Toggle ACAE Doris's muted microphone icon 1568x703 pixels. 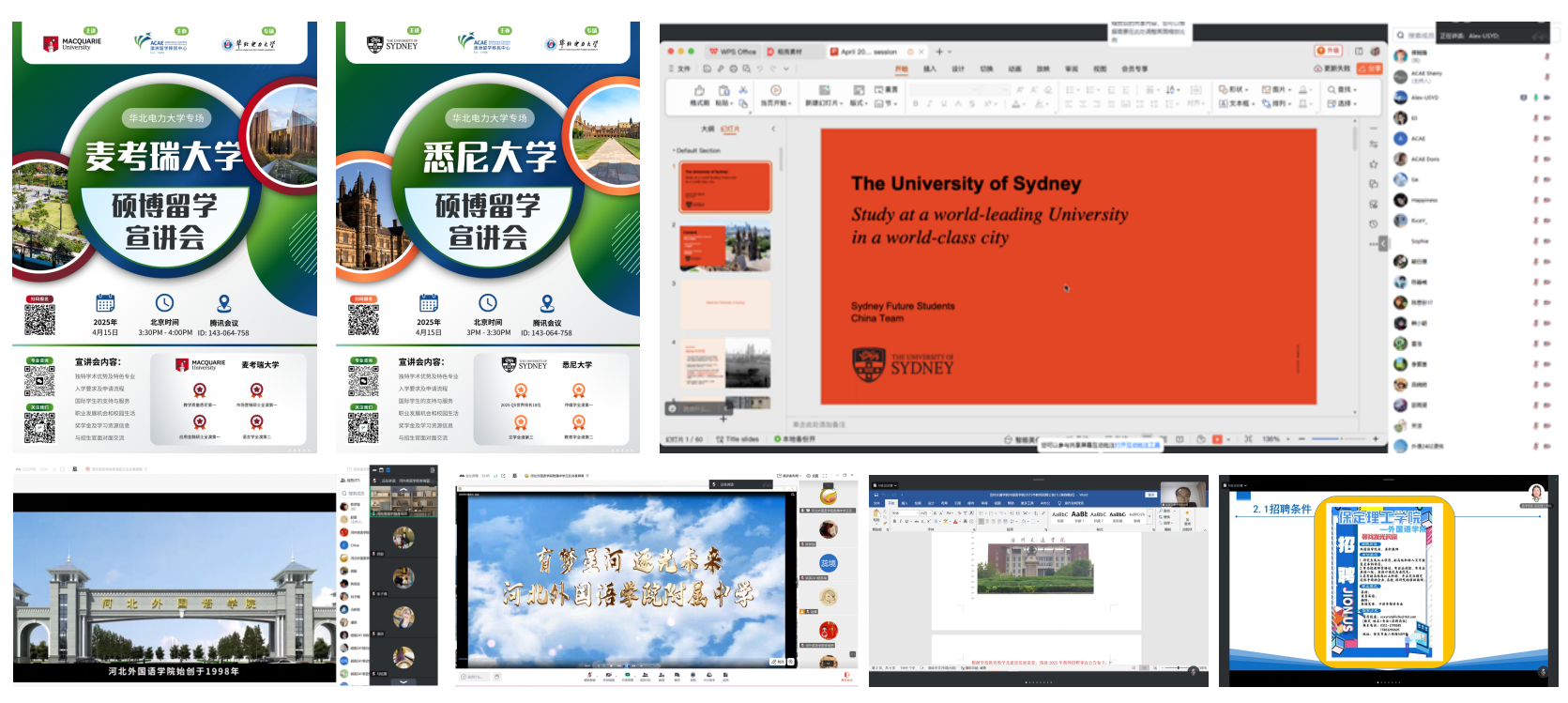click(x=1536, y=160)
